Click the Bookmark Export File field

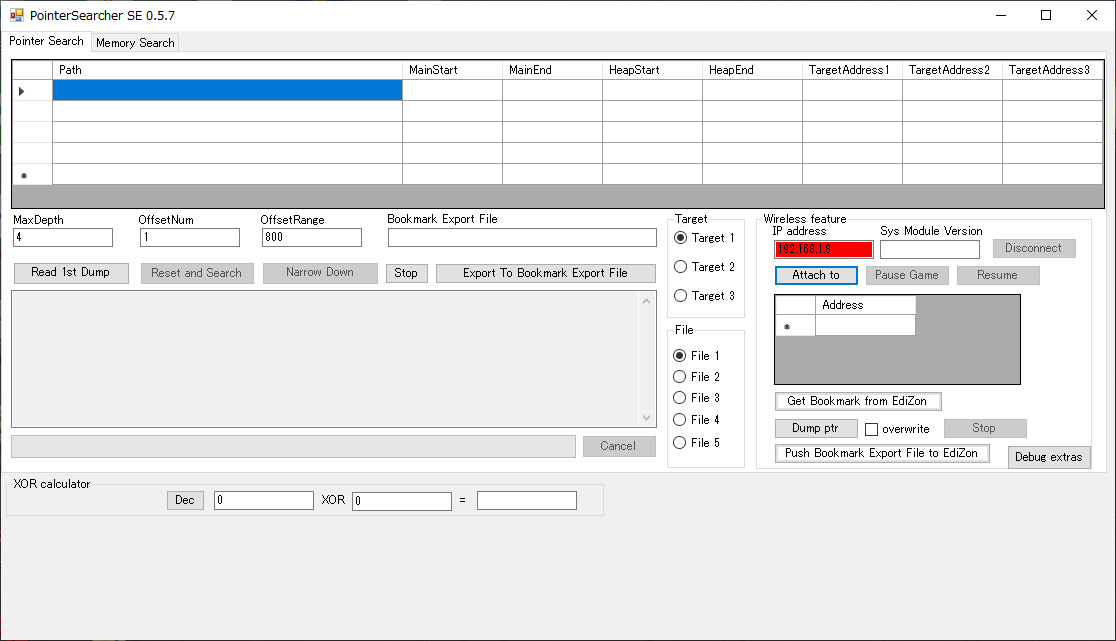(x=522, y=238)
